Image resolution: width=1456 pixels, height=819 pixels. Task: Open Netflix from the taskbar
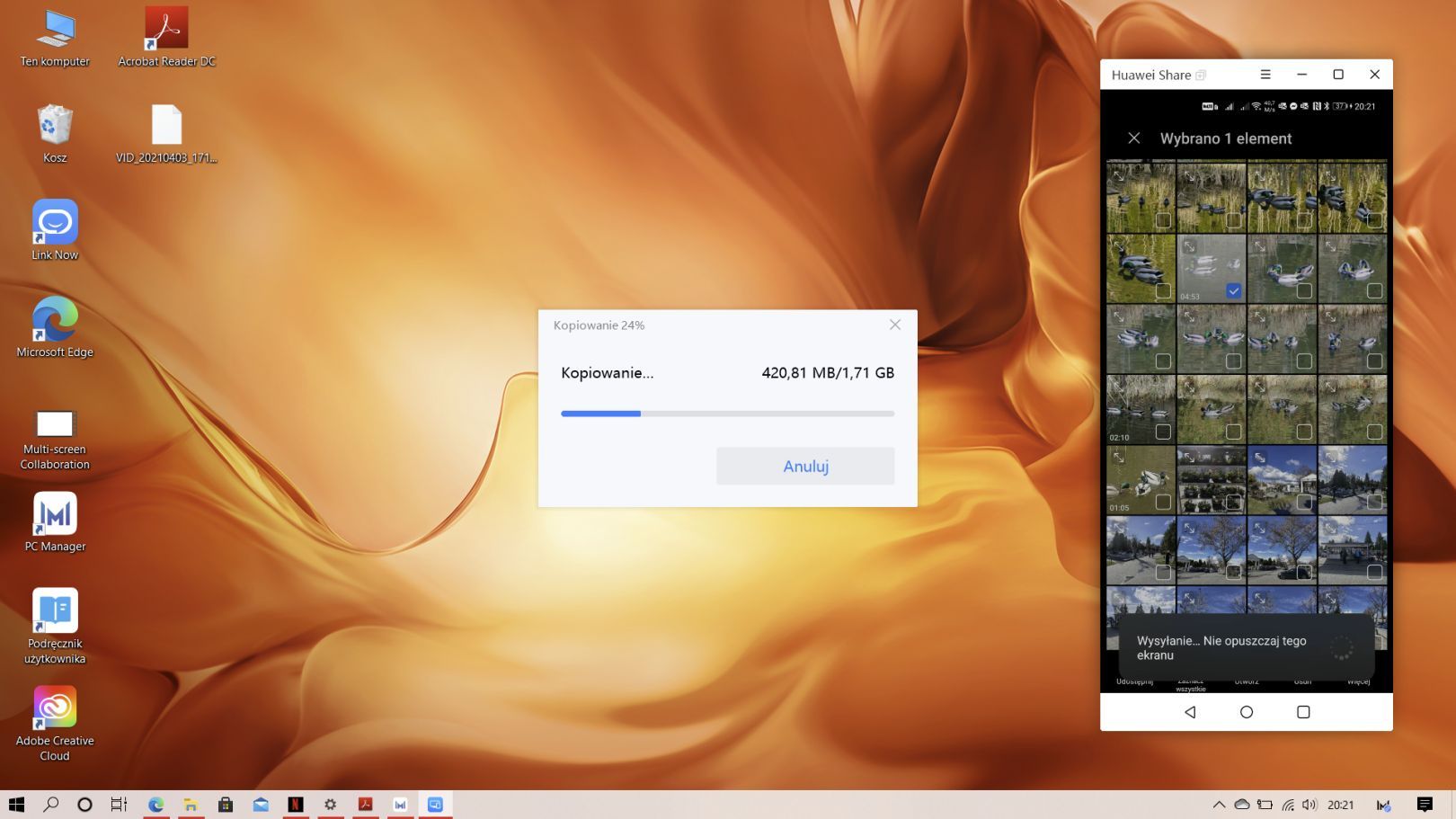coord(296,805)
